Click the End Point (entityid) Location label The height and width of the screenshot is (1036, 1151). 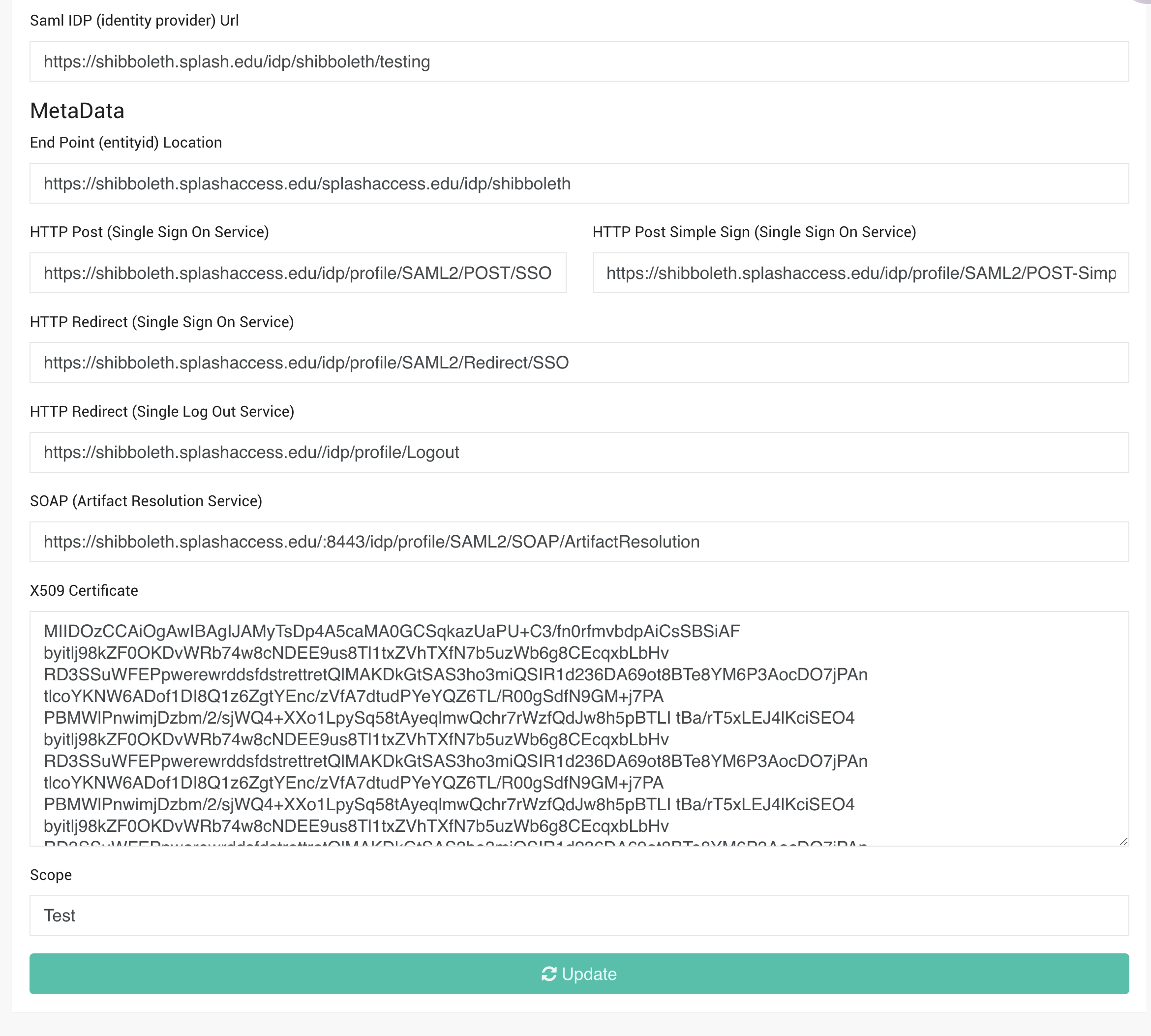[x=126, y=142]
